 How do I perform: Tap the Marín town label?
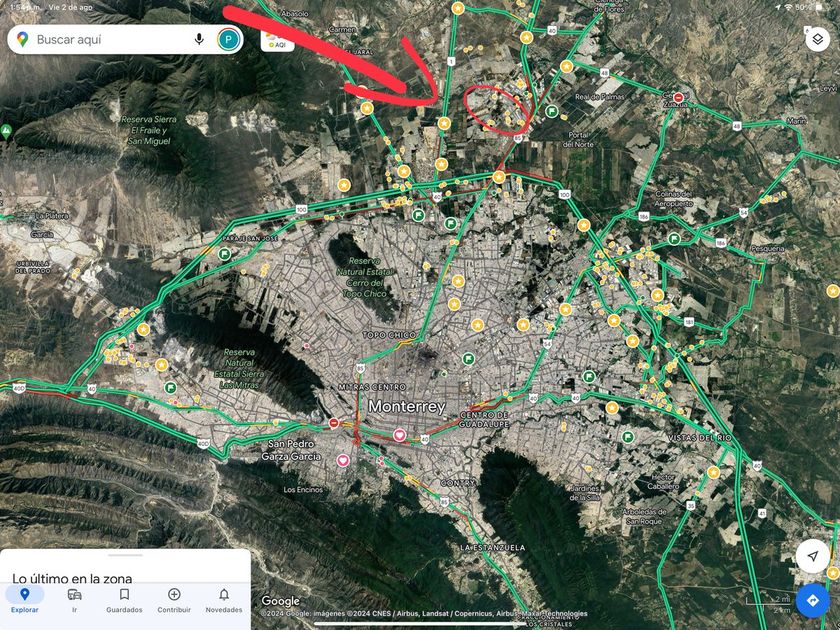(797, 121)
